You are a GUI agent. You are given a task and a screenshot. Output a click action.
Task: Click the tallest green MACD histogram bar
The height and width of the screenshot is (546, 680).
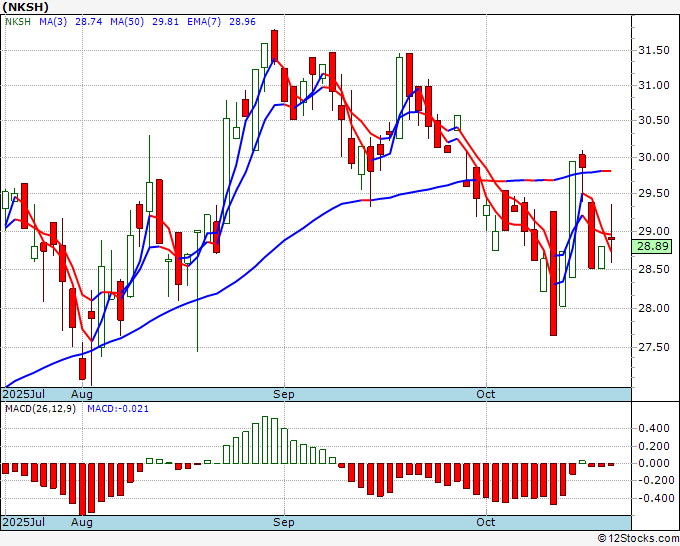pyautogui.click(x=265, y=440)
